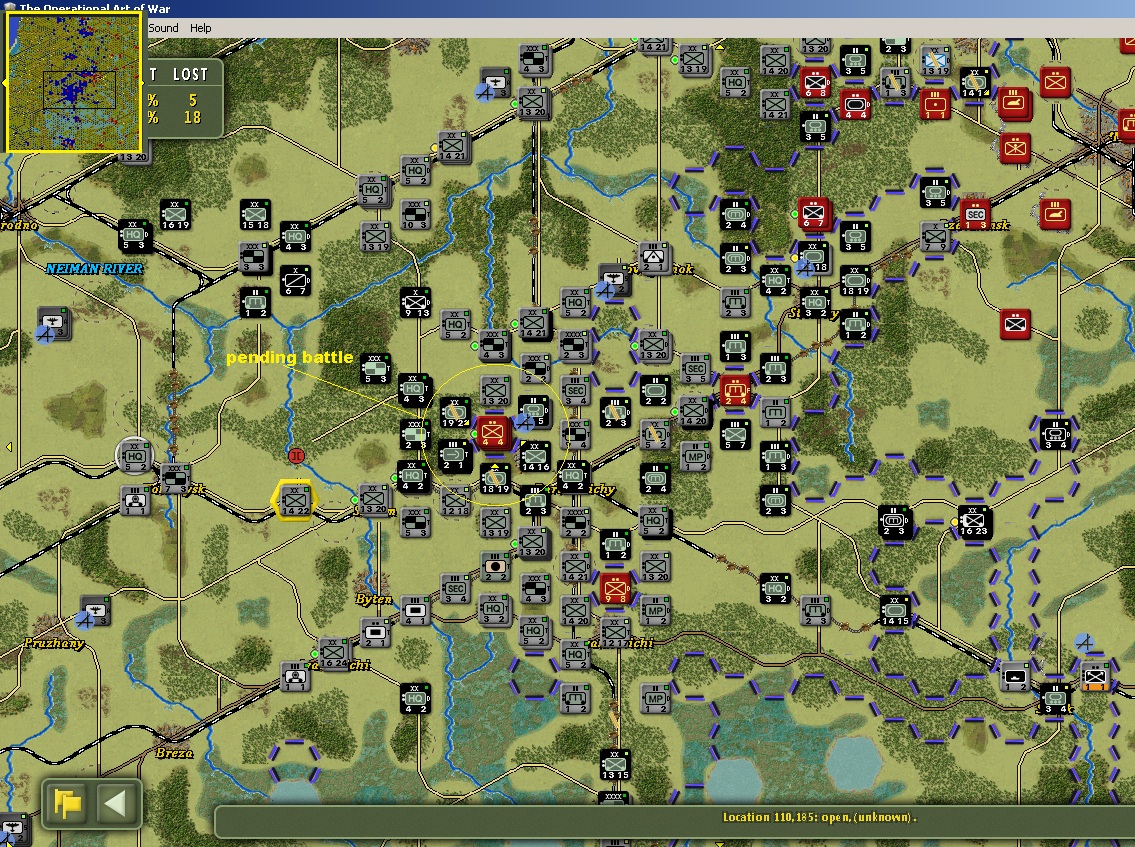Select infantry division 15 18
The height and width of the screenshot is (847, 1135).
point(255,214)
